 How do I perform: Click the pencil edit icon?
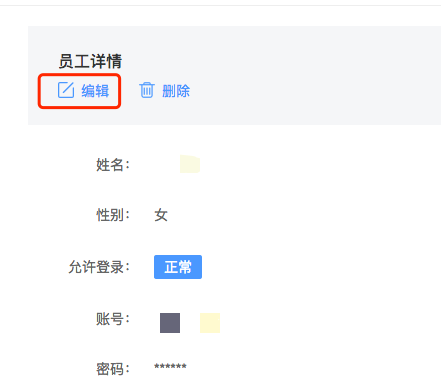[x=66, y=90]
